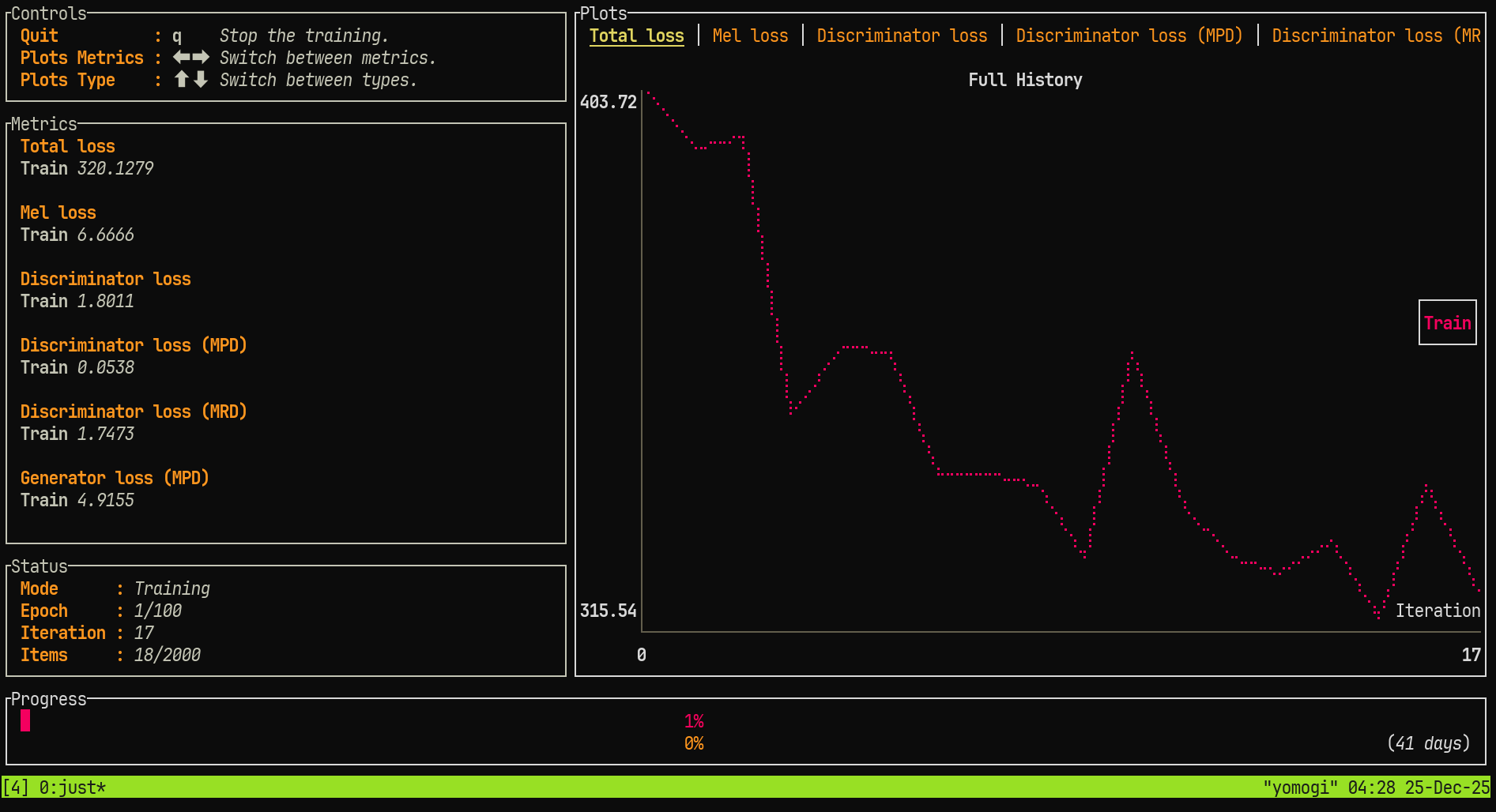Click the Items label in Status

point(44,655)
